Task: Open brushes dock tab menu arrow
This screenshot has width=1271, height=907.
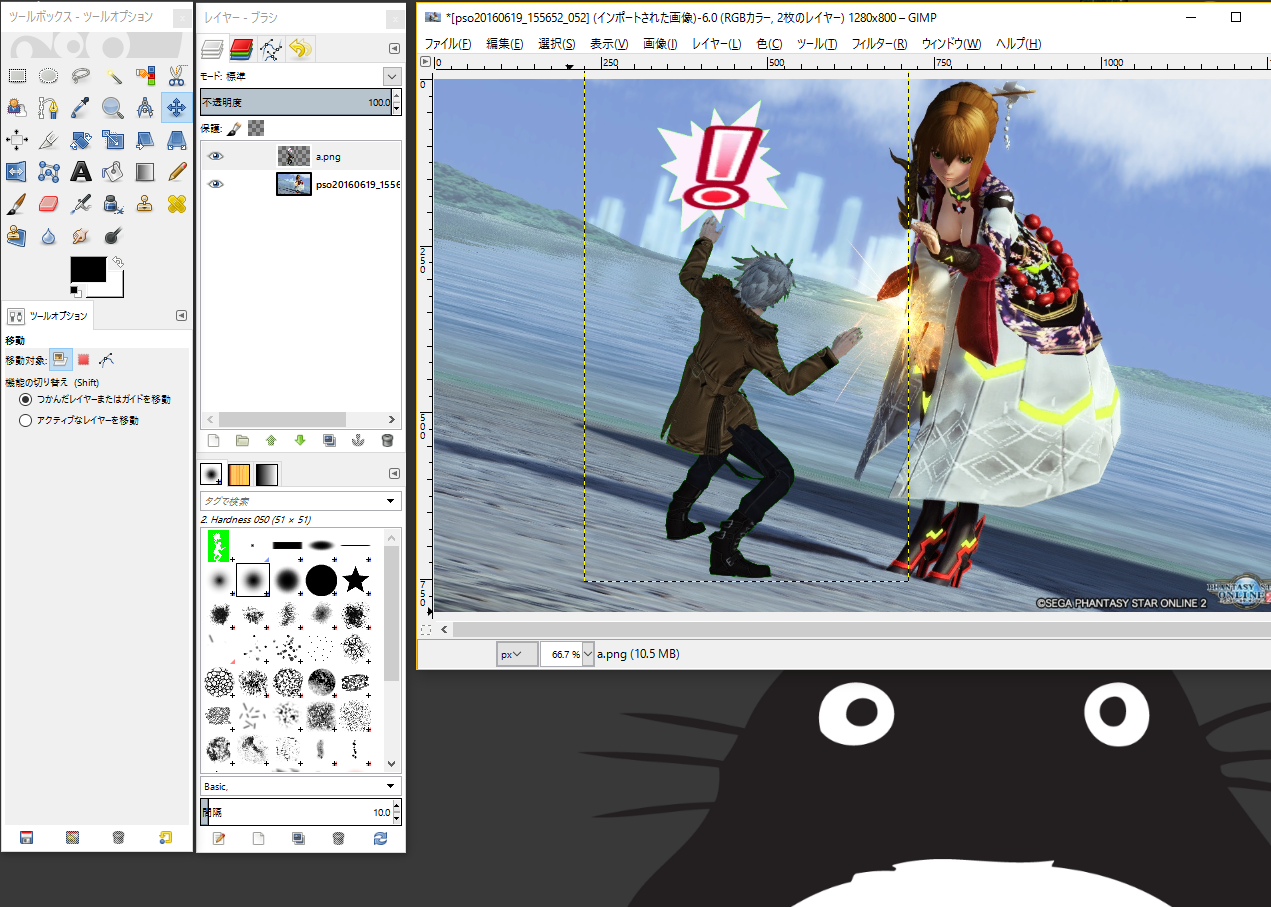Action: tap(394, 473)
